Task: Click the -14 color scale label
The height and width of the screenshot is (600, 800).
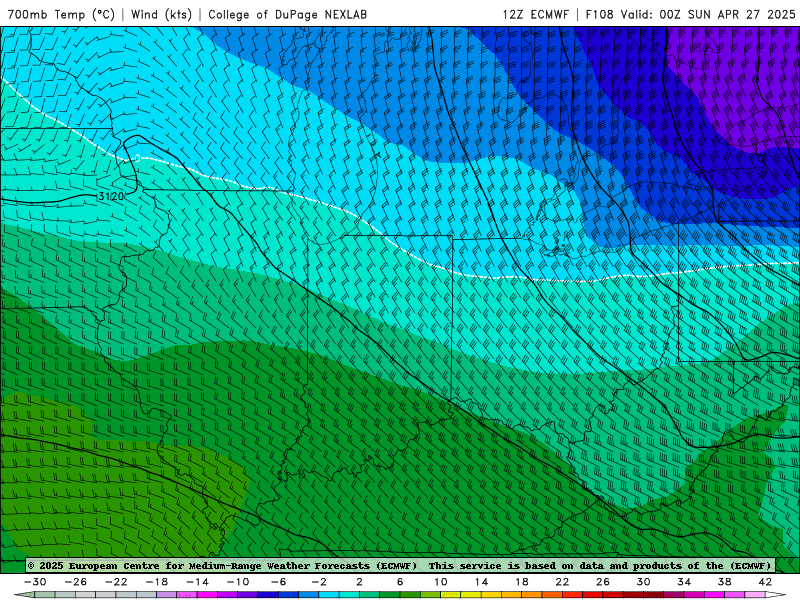Action: (x=197, y=582)
